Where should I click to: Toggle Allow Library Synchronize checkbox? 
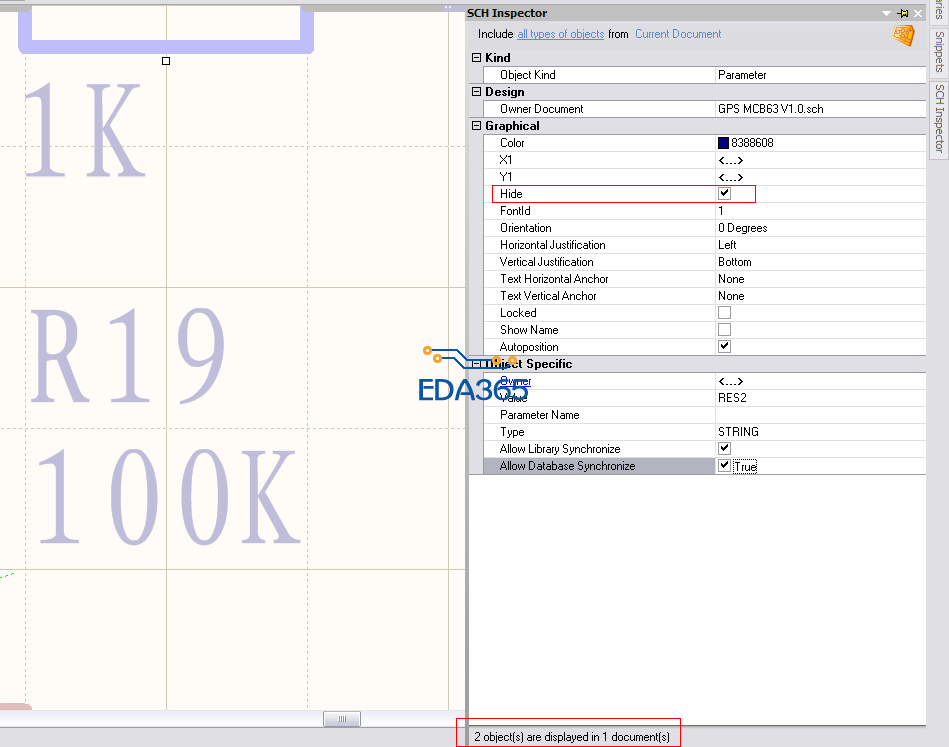tap(724, 449)
